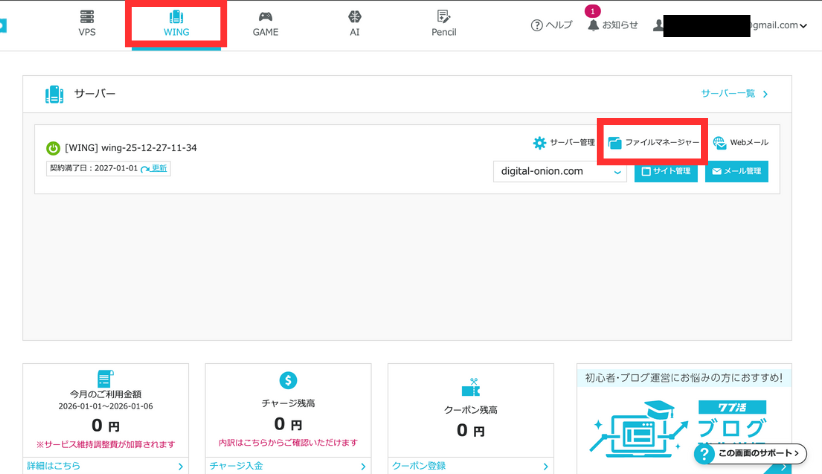Select the AI tab
822x474 pixels.
pyautogui.click(x=354, y=23)
